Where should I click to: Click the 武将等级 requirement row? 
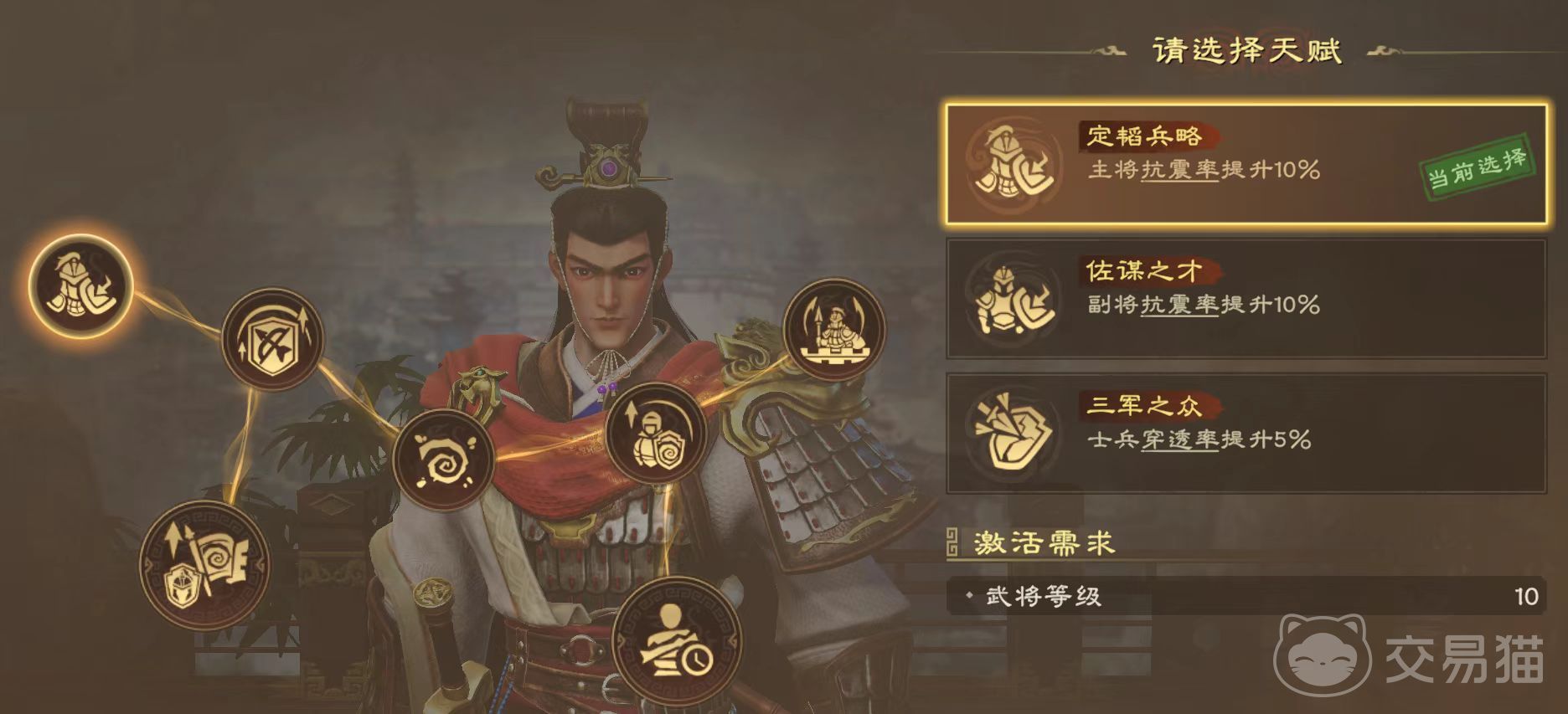coord(1246,596)
